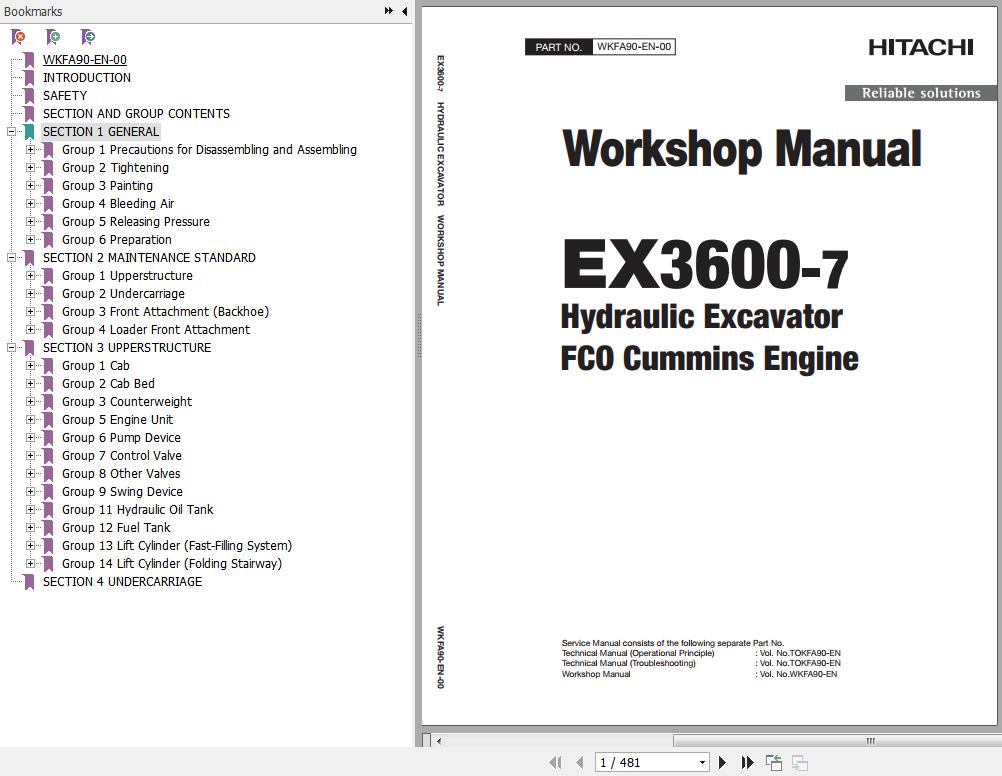Click the bookmark icon beside INTRODUCTION

click(x=29, y=78)
